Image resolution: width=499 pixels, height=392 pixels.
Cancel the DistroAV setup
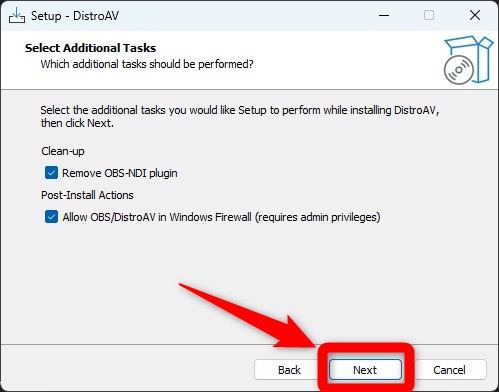point(449,369)
